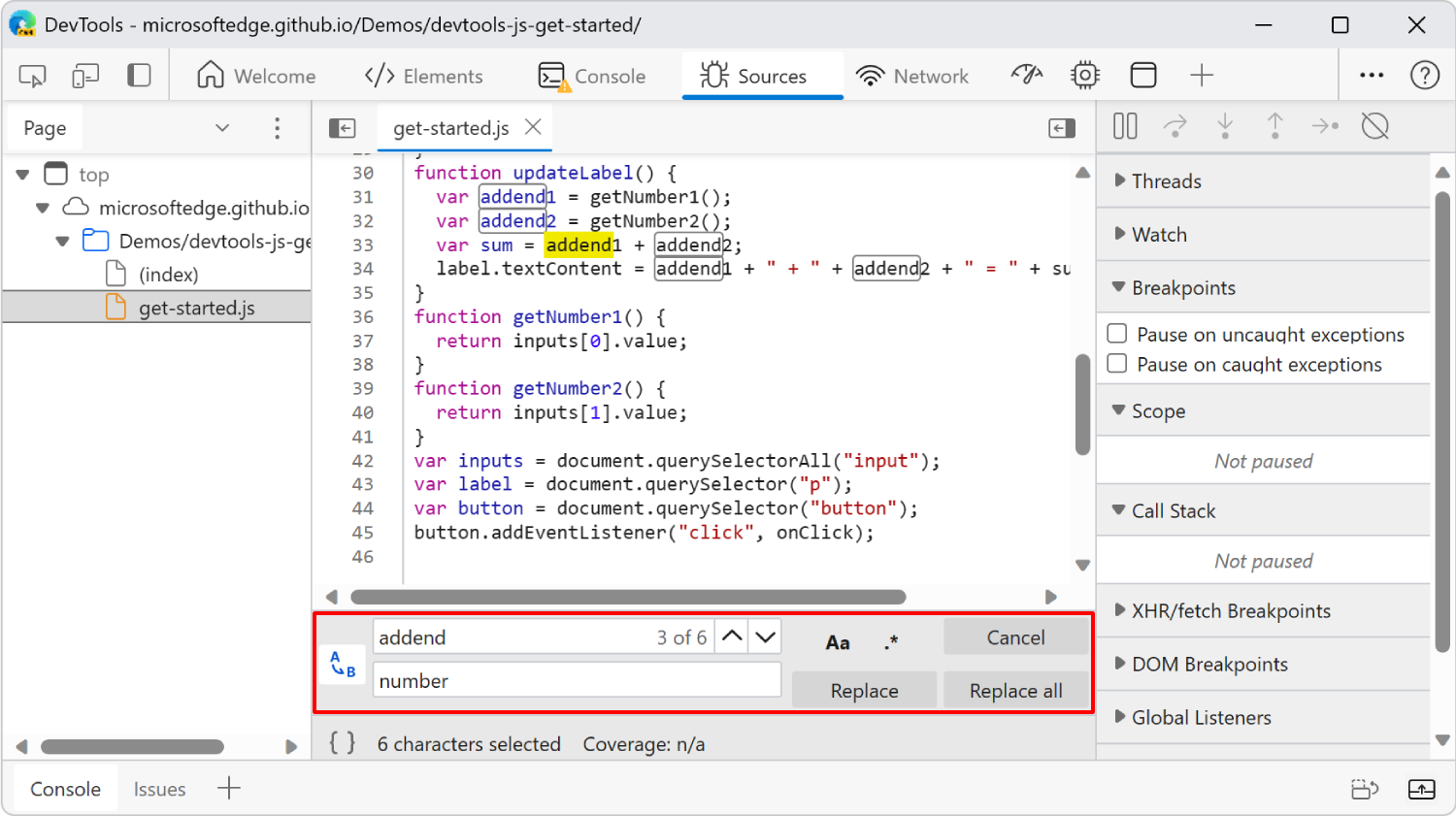
Task: Open DevTools settings gear
Action: pos(1084,75)
